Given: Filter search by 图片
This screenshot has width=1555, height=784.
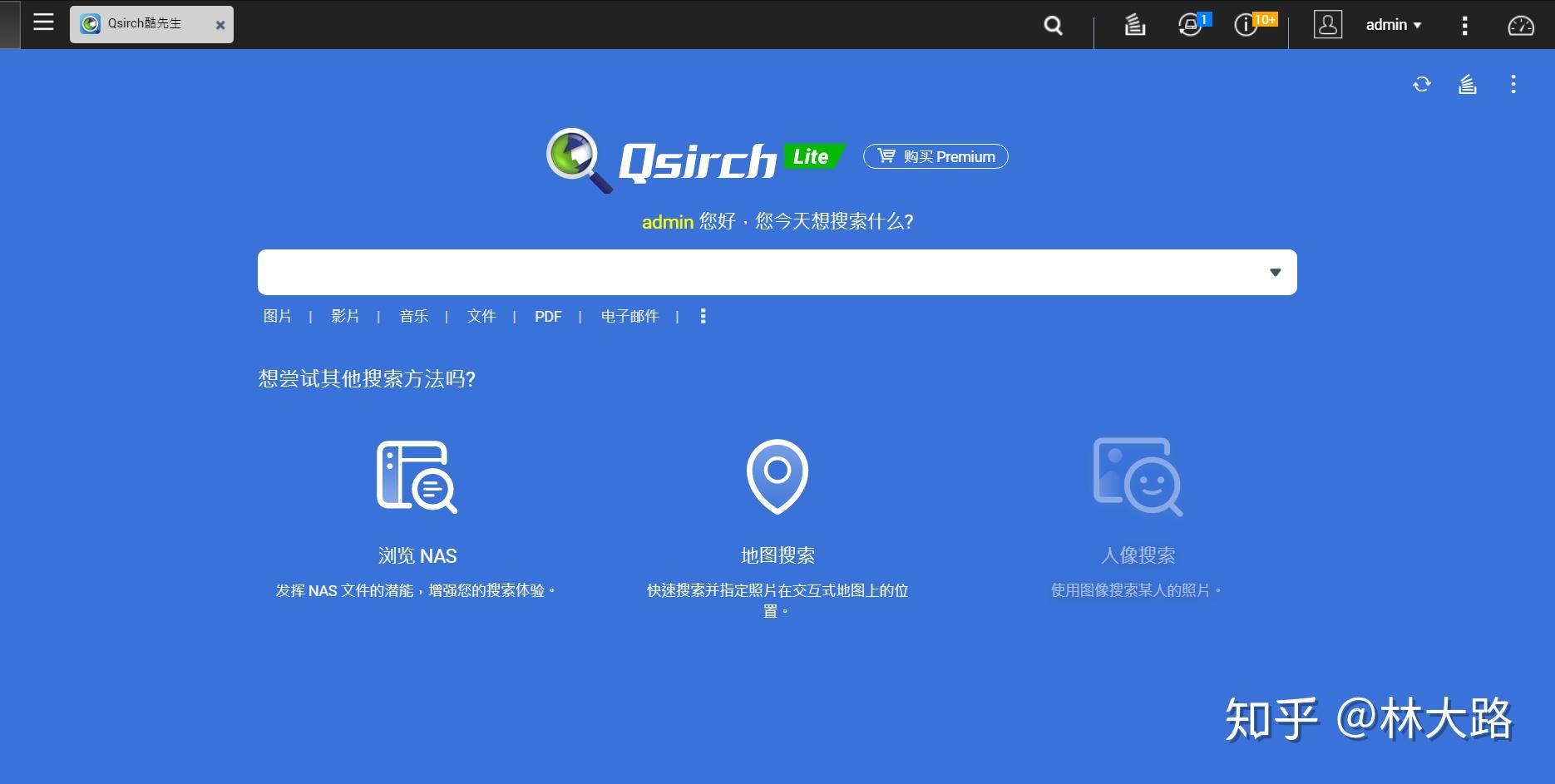Looking at the screenshot, I should pos(277,316).
